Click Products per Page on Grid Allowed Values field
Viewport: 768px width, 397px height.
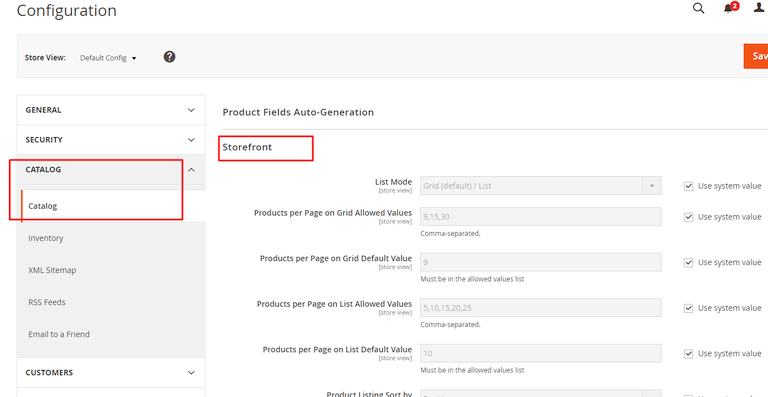(541, 216)
